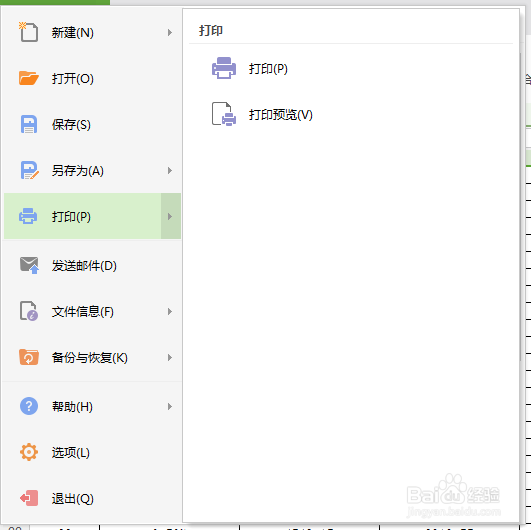Click 打印预览(V) in the submenu
Screen dimensions: 531x530
tap(280, 115)
